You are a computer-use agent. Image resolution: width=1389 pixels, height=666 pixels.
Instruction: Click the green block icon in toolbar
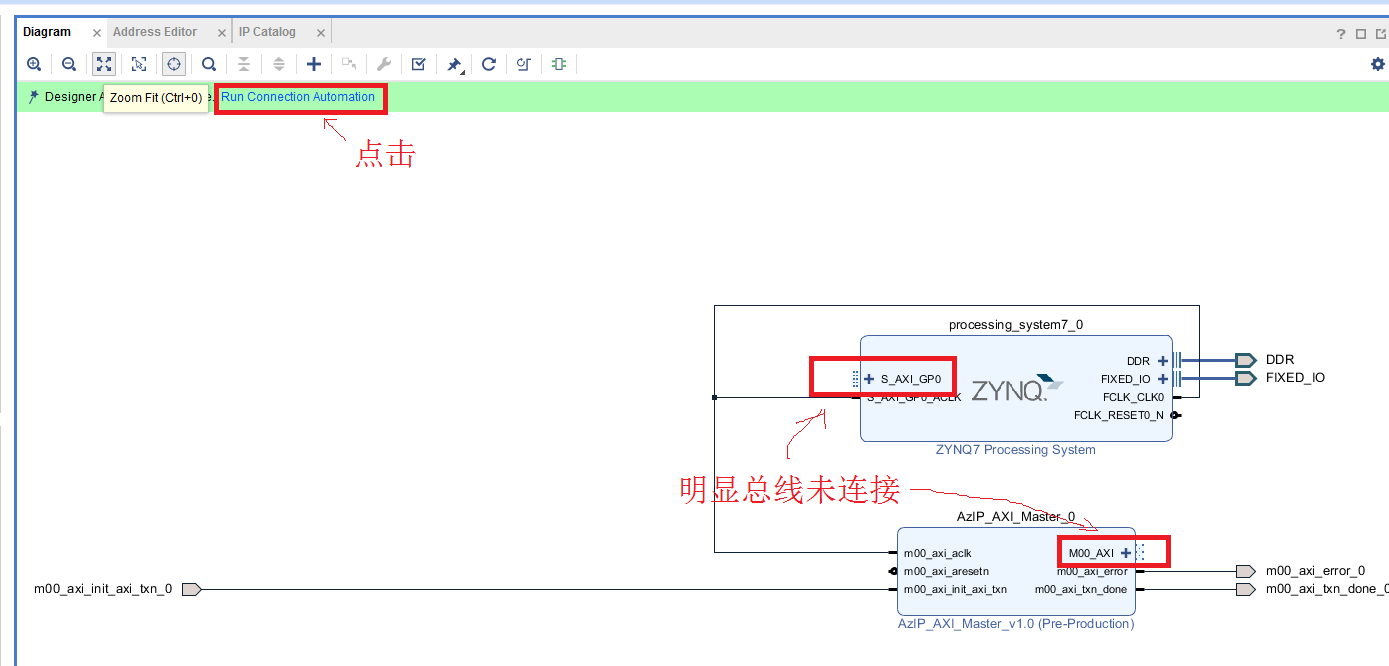click(559, 64)
